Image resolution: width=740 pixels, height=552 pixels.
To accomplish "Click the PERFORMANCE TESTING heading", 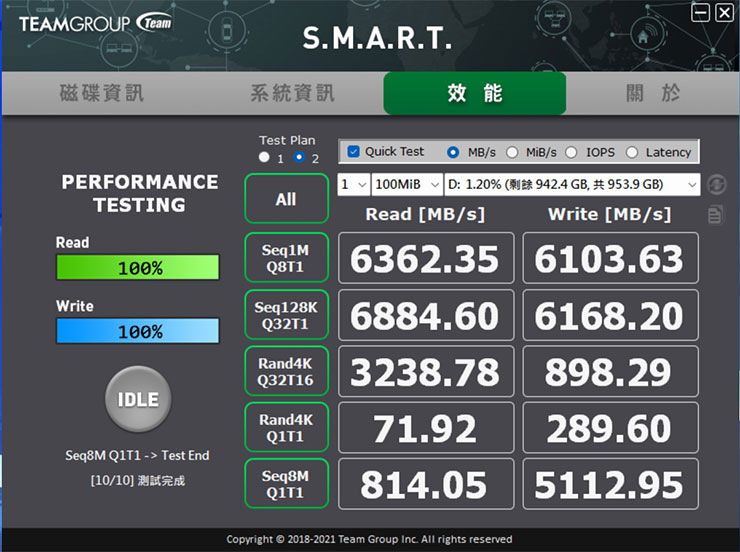I will (x=140, y=193).
